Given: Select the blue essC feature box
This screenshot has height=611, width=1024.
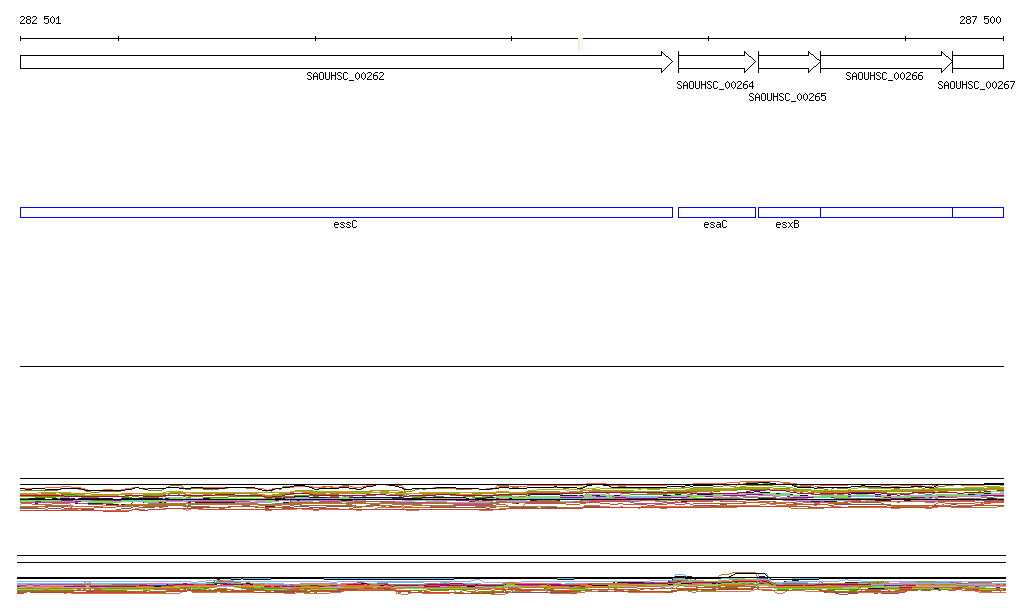Looking at the screenshot, I should 346,212.
